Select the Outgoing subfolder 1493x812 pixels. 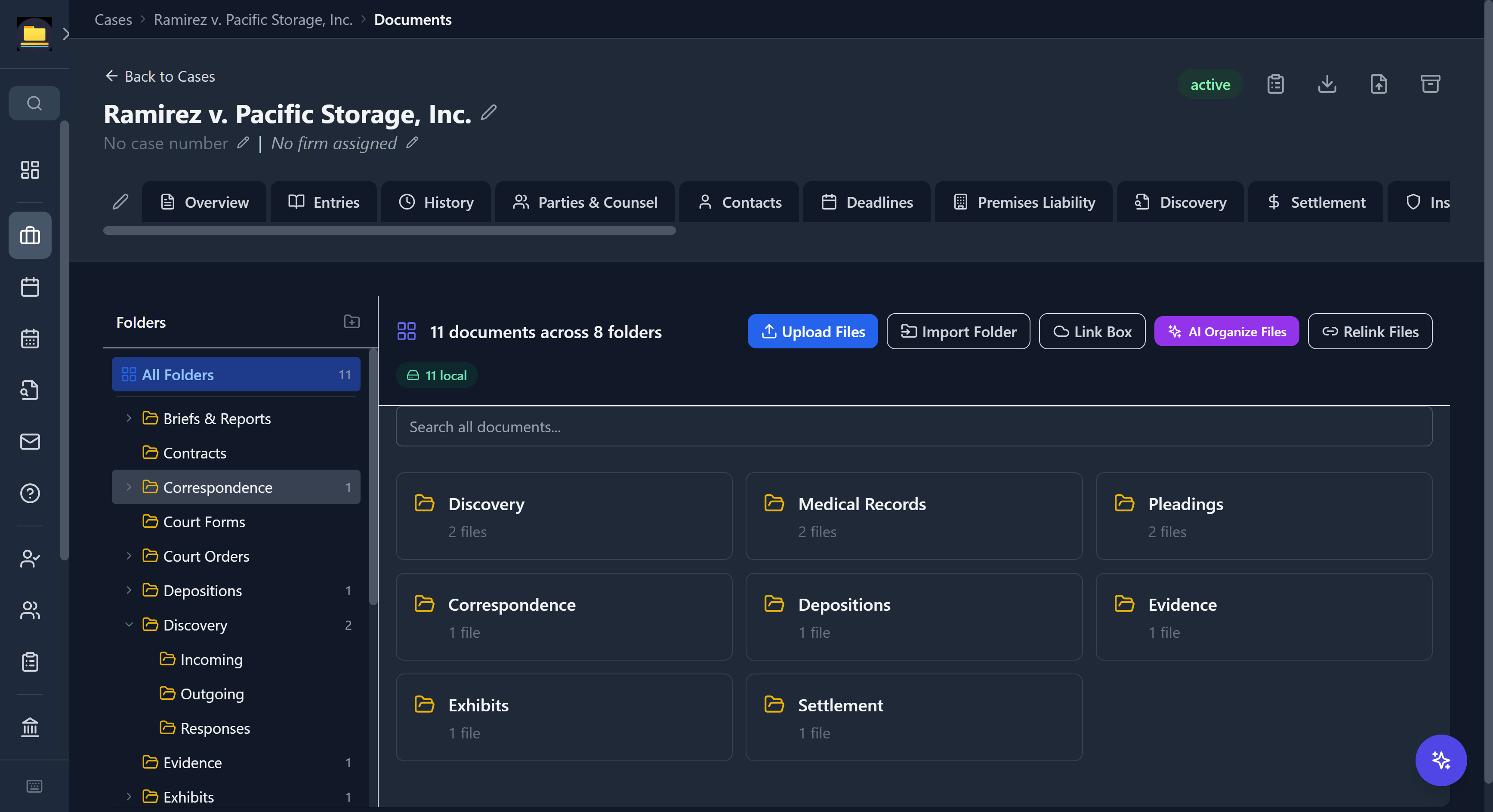(236, 693)
